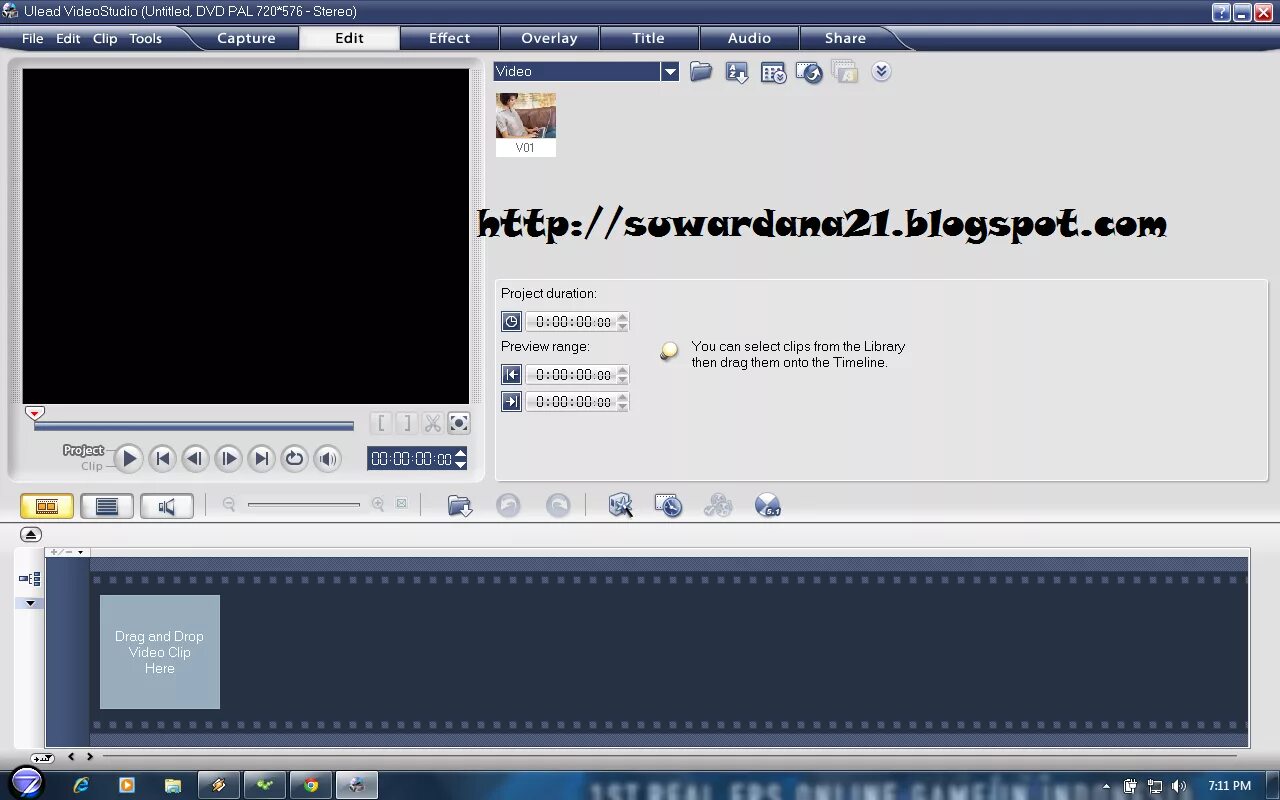Enable 5.1 surround sound icon
The image size is (1280, 800).
(767, 506)
